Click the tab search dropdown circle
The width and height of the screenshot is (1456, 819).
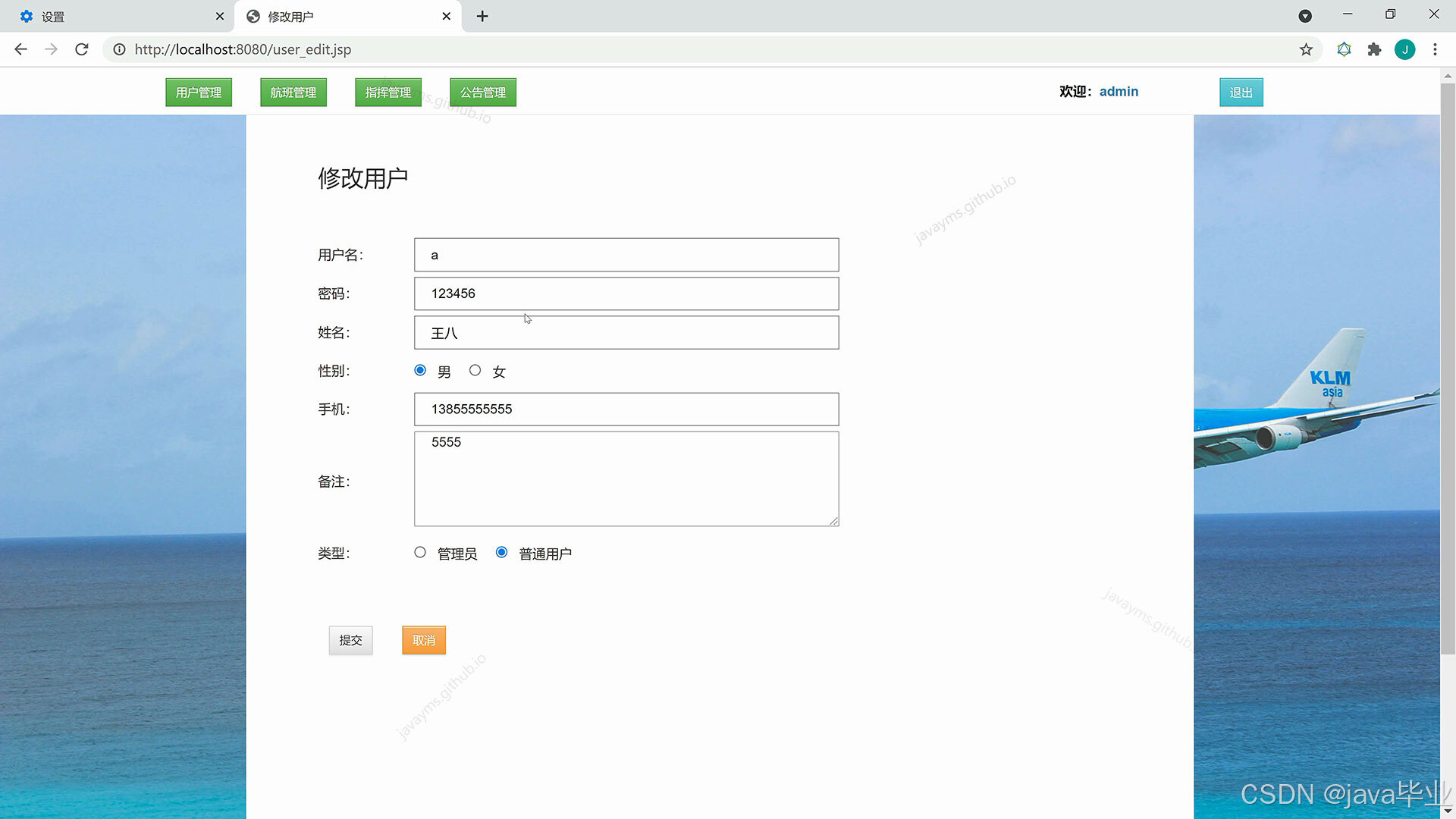(x=1305, y=16)
